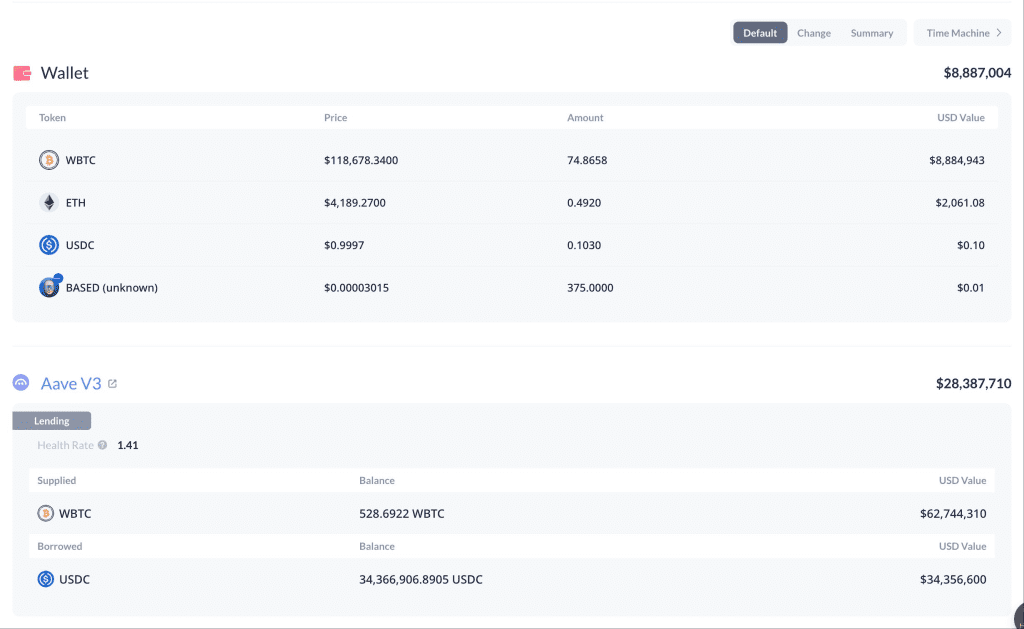
Task: Click the WBTC token icon in Wallet
Action: [48, 160]
